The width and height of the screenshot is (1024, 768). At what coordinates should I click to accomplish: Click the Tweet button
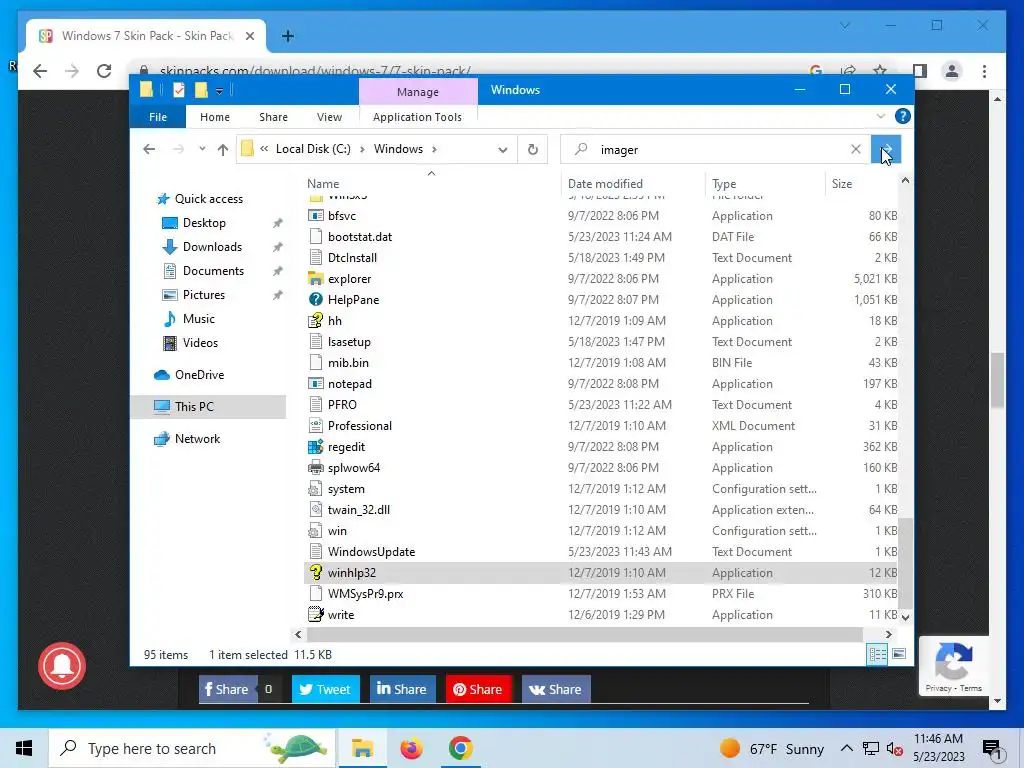point(325,689)
